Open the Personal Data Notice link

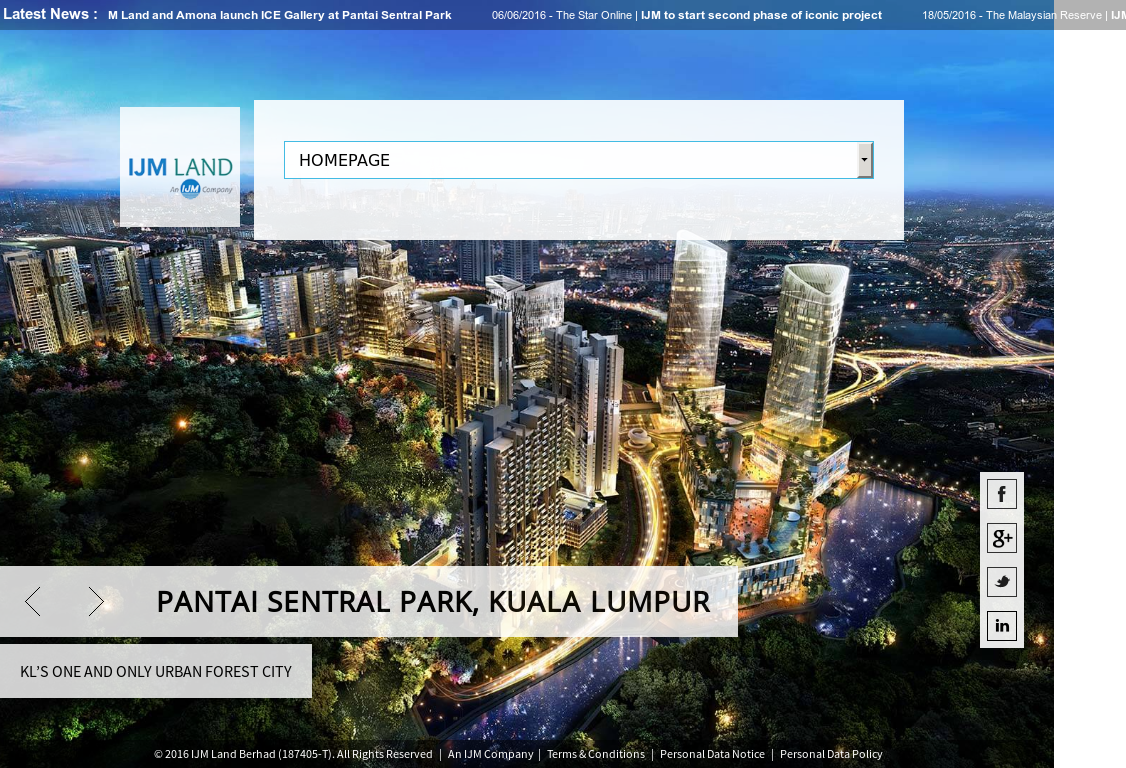[x=712, y=754]
